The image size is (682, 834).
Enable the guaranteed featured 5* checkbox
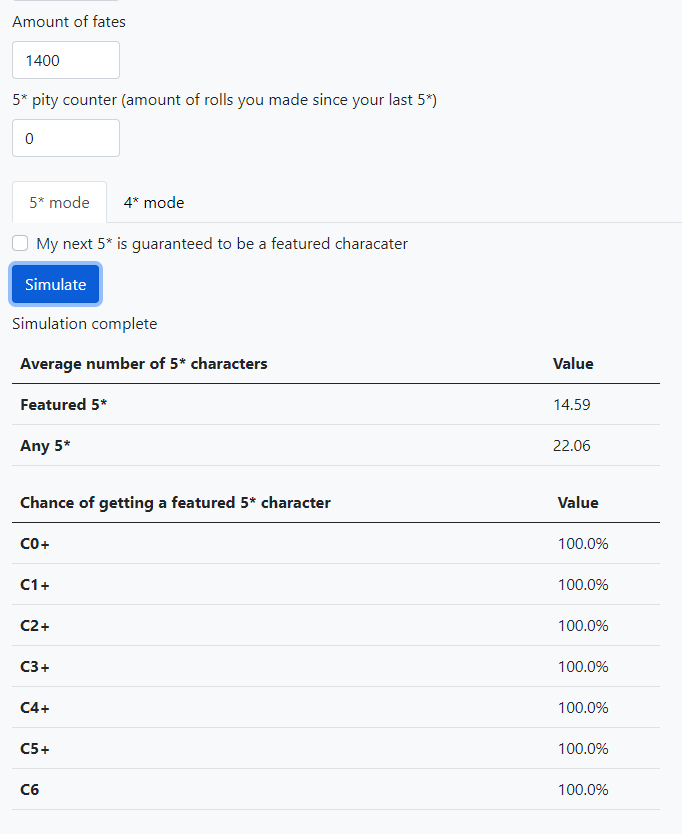(20, 243)
